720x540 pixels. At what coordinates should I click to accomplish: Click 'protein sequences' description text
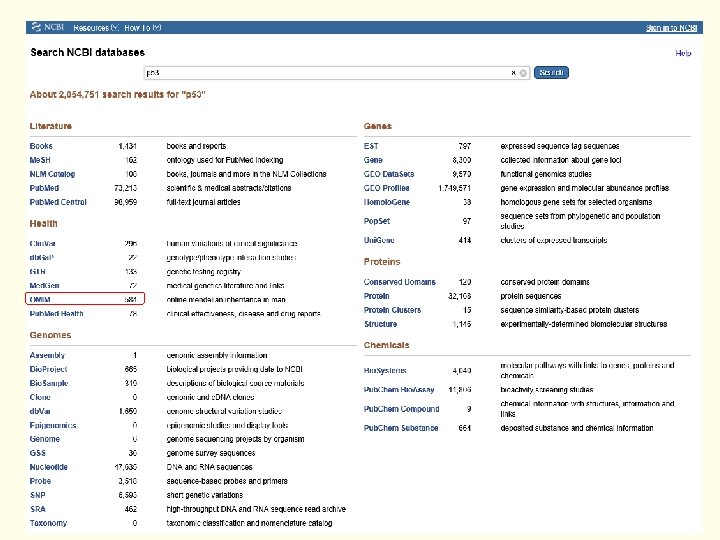(530, 296)
